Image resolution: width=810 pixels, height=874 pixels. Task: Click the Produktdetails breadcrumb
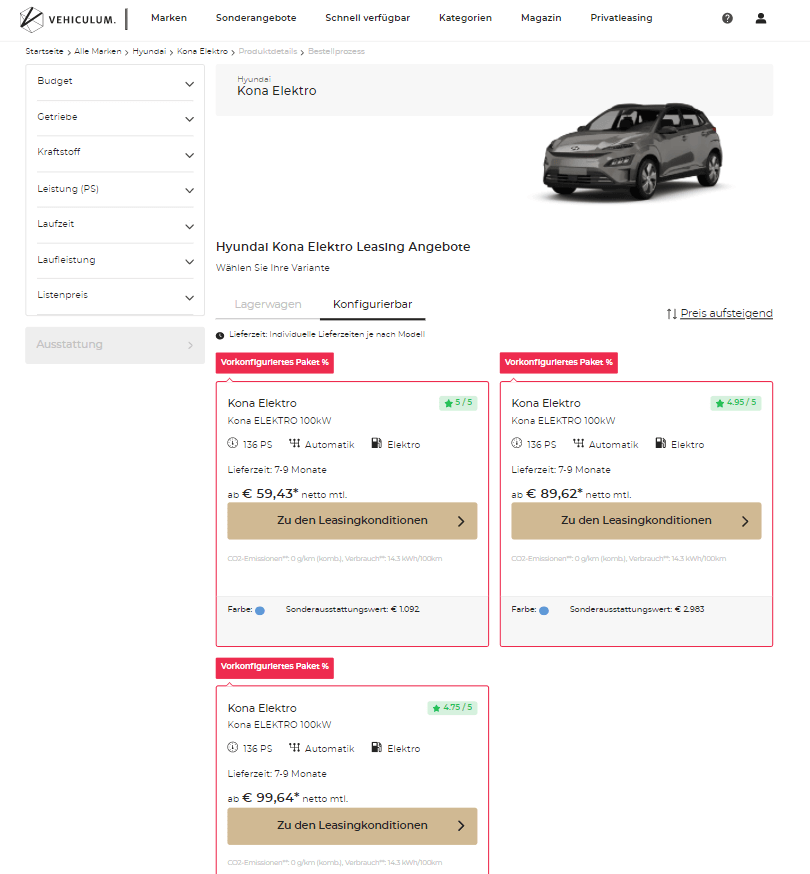pyautogui.click(x=268, y=51)
